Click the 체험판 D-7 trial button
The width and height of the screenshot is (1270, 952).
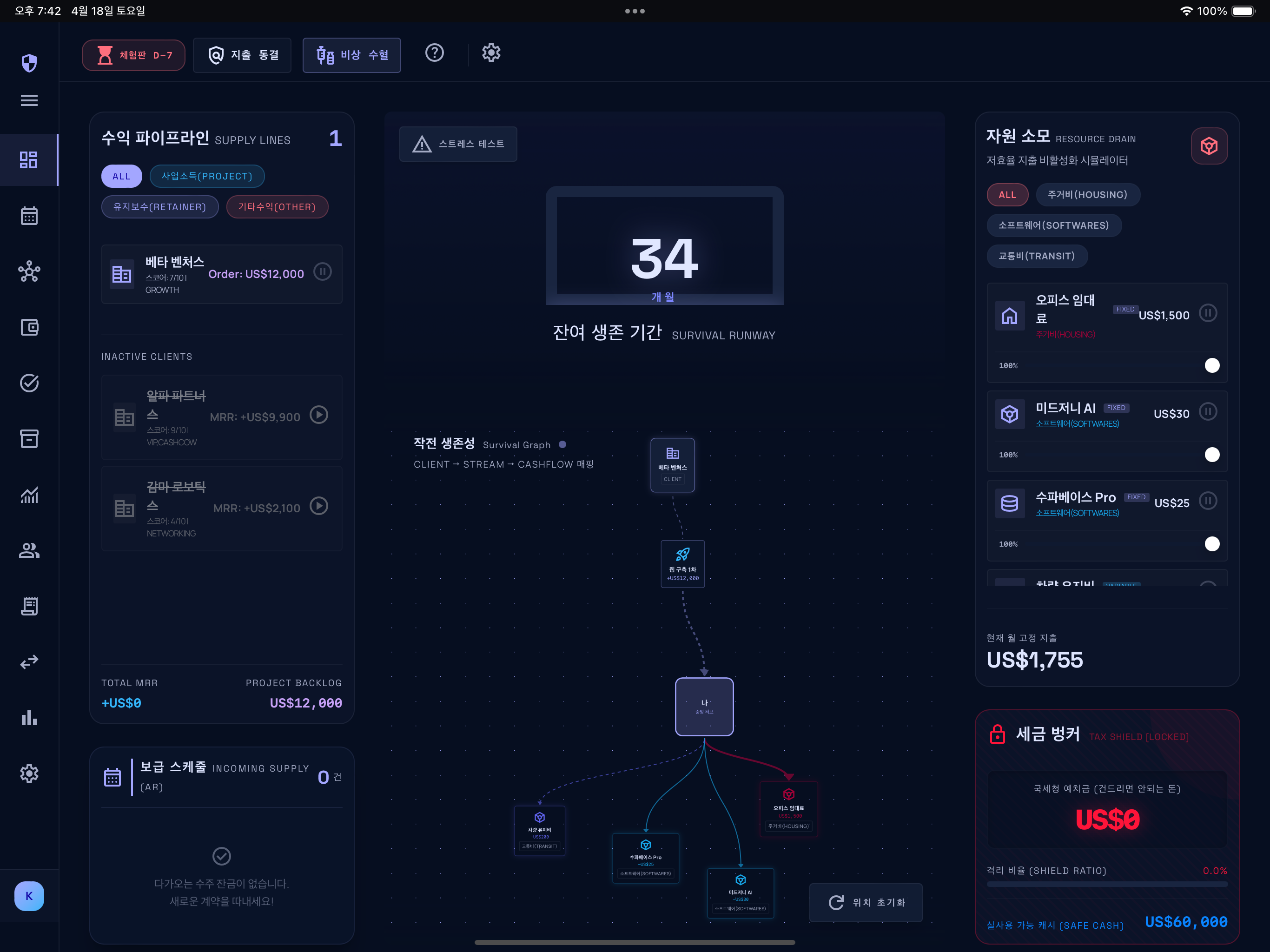tap(133, 55)
